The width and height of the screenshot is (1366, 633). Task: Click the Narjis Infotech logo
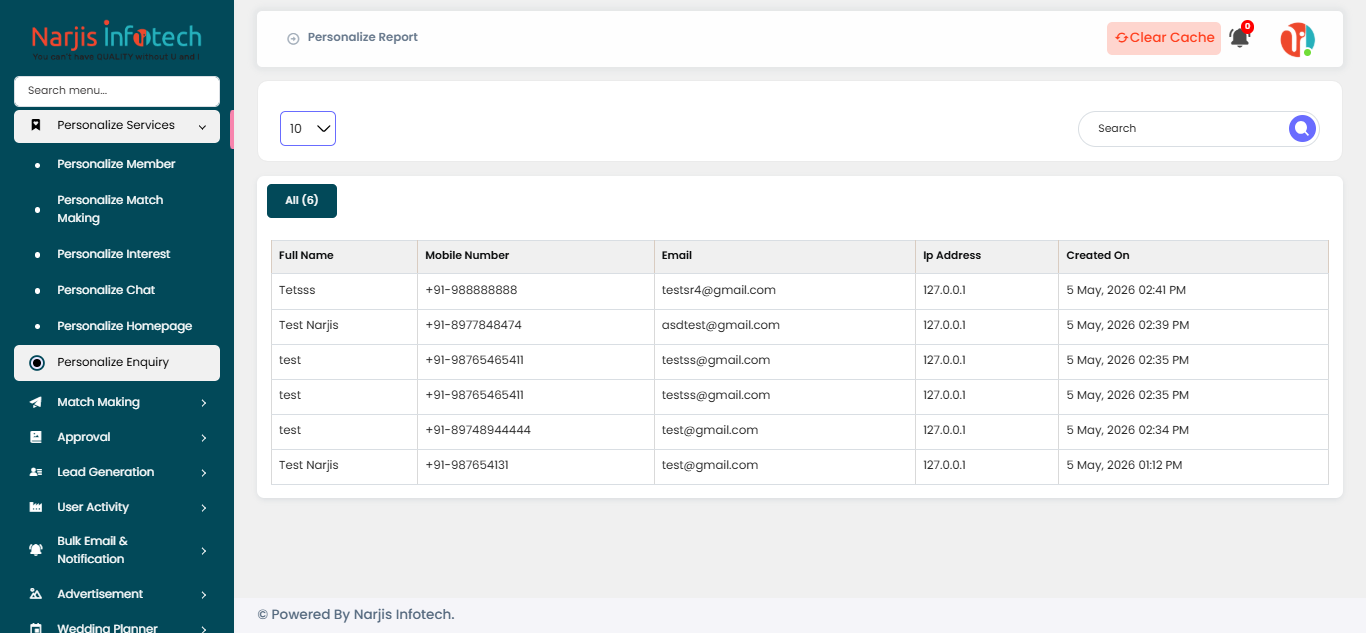tap(116, 42)
